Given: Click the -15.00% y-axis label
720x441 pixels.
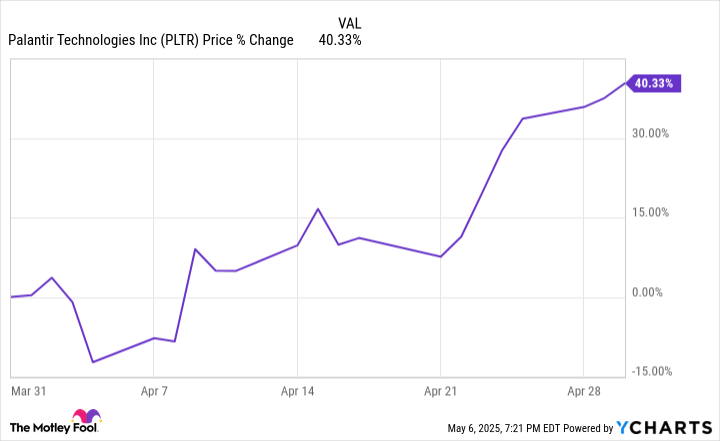Looking at the screenshot, I should pyautogui.click(x=652, y=371).
